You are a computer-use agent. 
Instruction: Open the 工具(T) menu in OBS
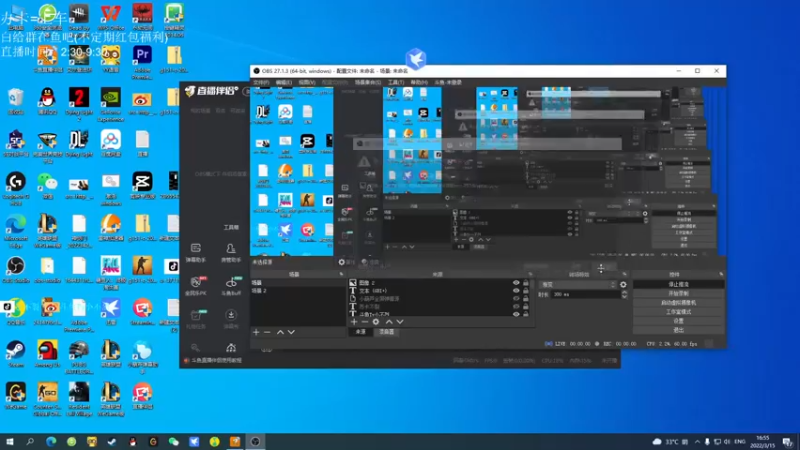tap(396, 82)
